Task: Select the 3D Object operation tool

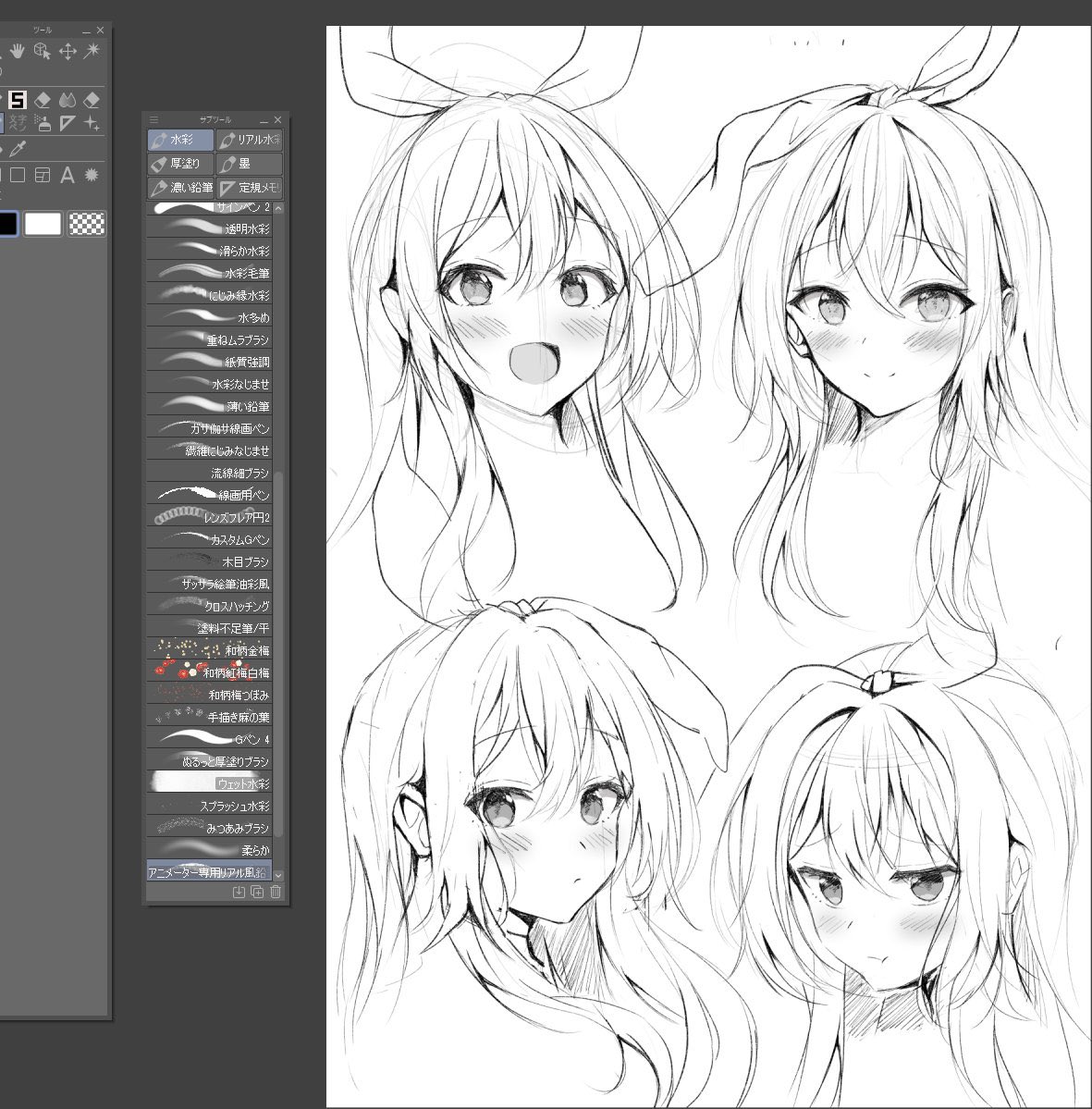Action: pos(43,51)
